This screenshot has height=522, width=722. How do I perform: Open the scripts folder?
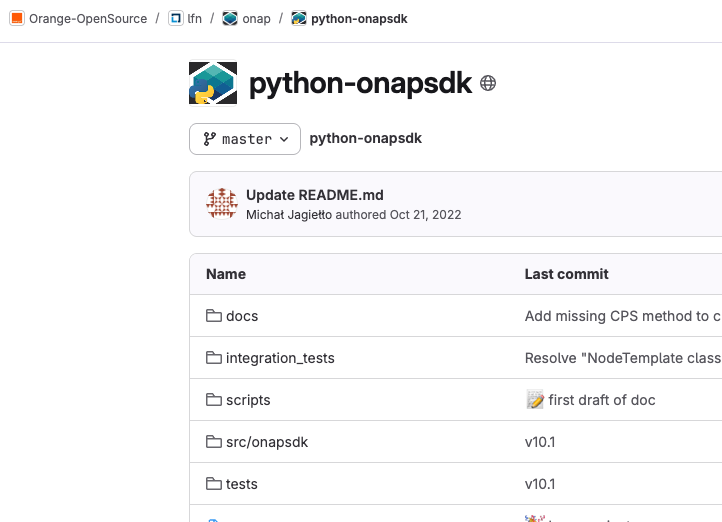click(248, 400)
